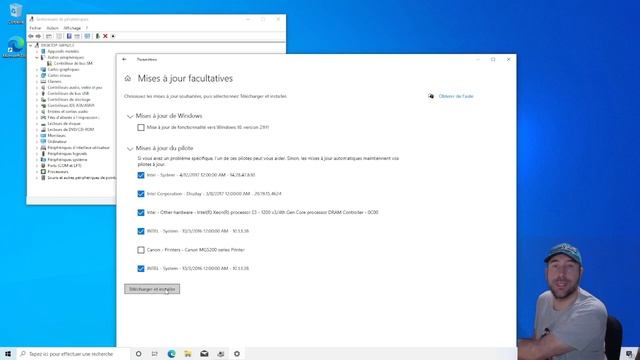Select Ordinateur in the device tree
Image resolution: width=640 pixels, height=360 pixels.
coord(57,142)
